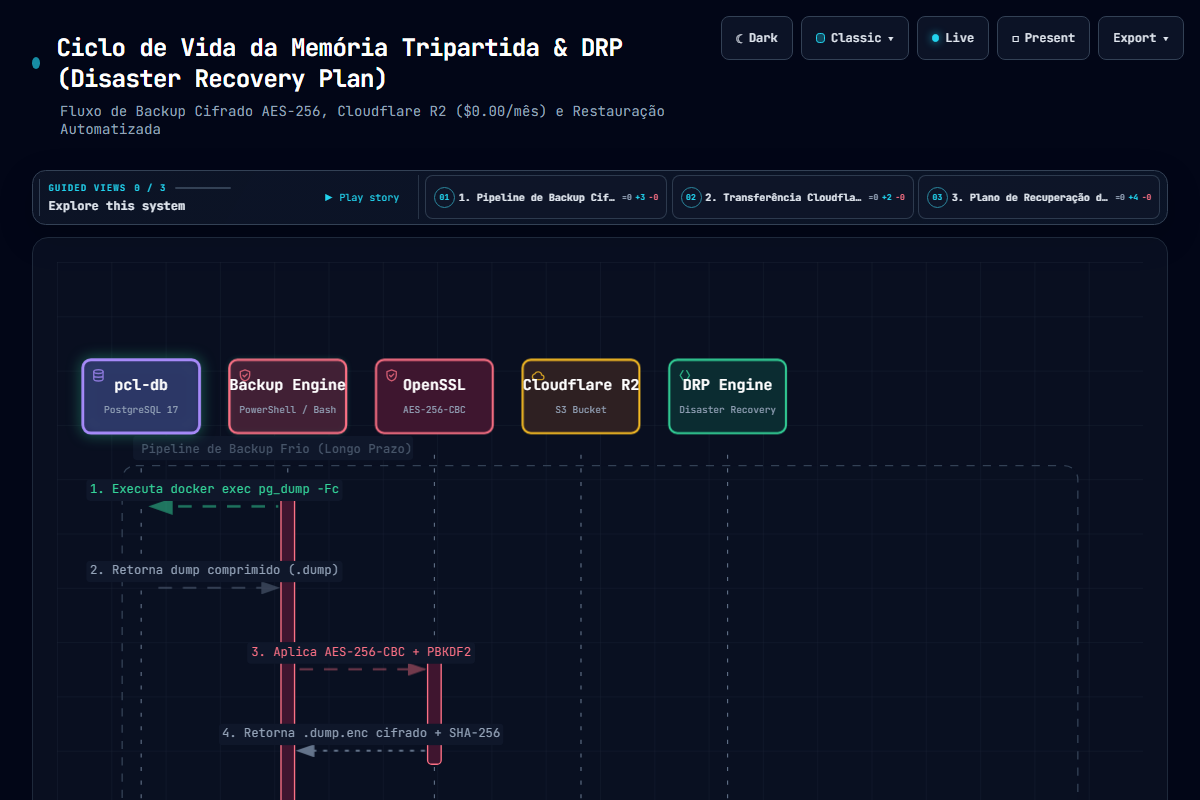
Task: Click the database icon on pcl-db
Action: pos(98,375)
